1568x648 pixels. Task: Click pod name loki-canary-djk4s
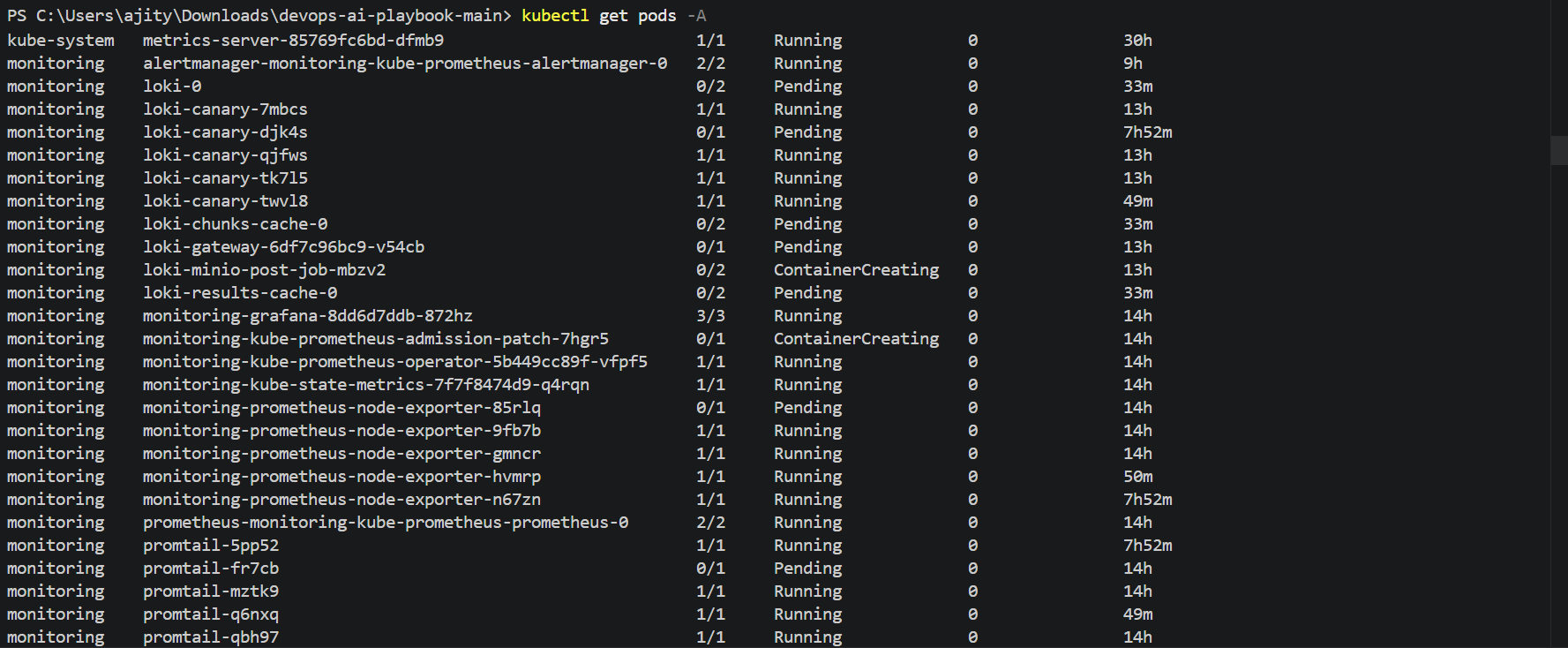click(x=225, y=132)
